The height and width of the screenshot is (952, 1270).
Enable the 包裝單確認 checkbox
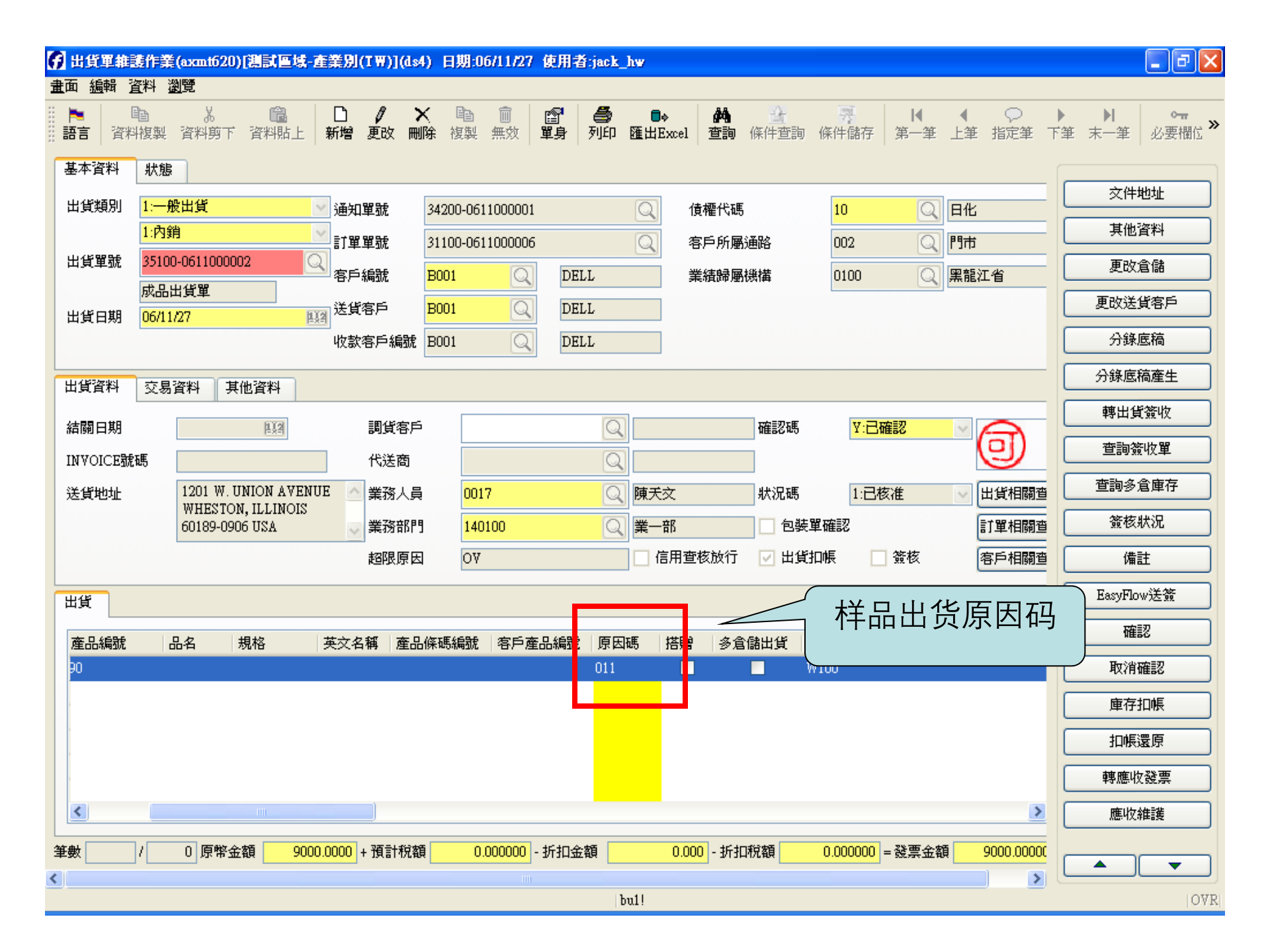coord(767,526)
